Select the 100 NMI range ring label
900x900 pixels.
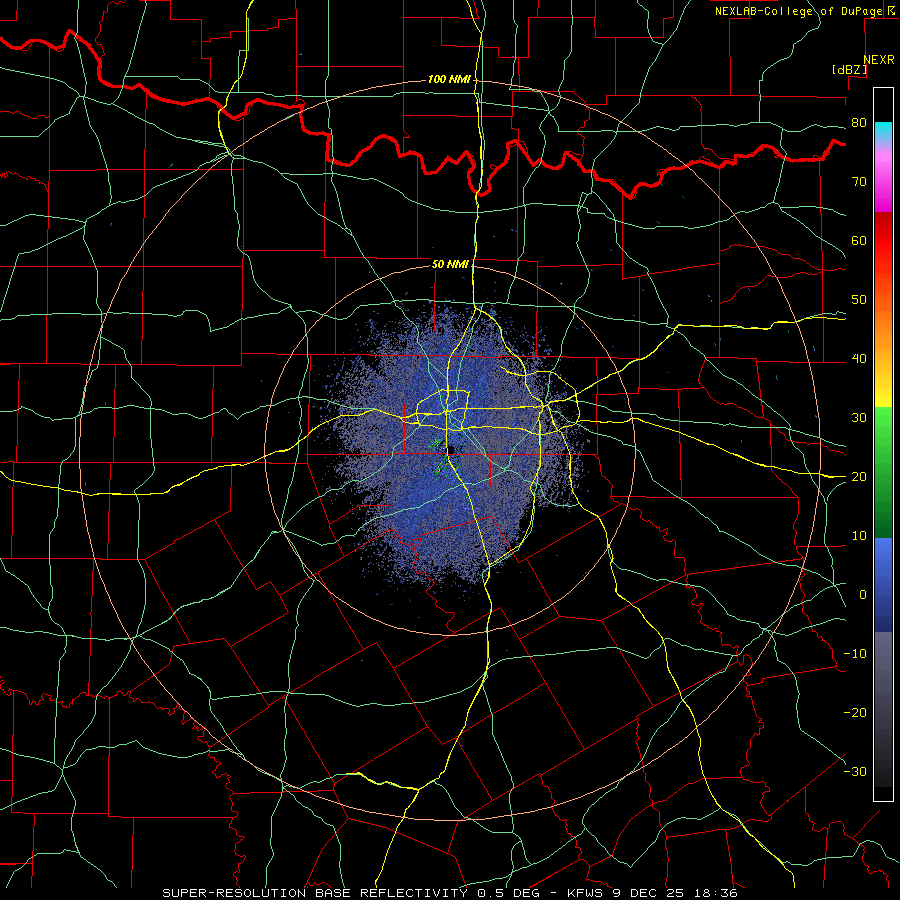coord(449,79)
